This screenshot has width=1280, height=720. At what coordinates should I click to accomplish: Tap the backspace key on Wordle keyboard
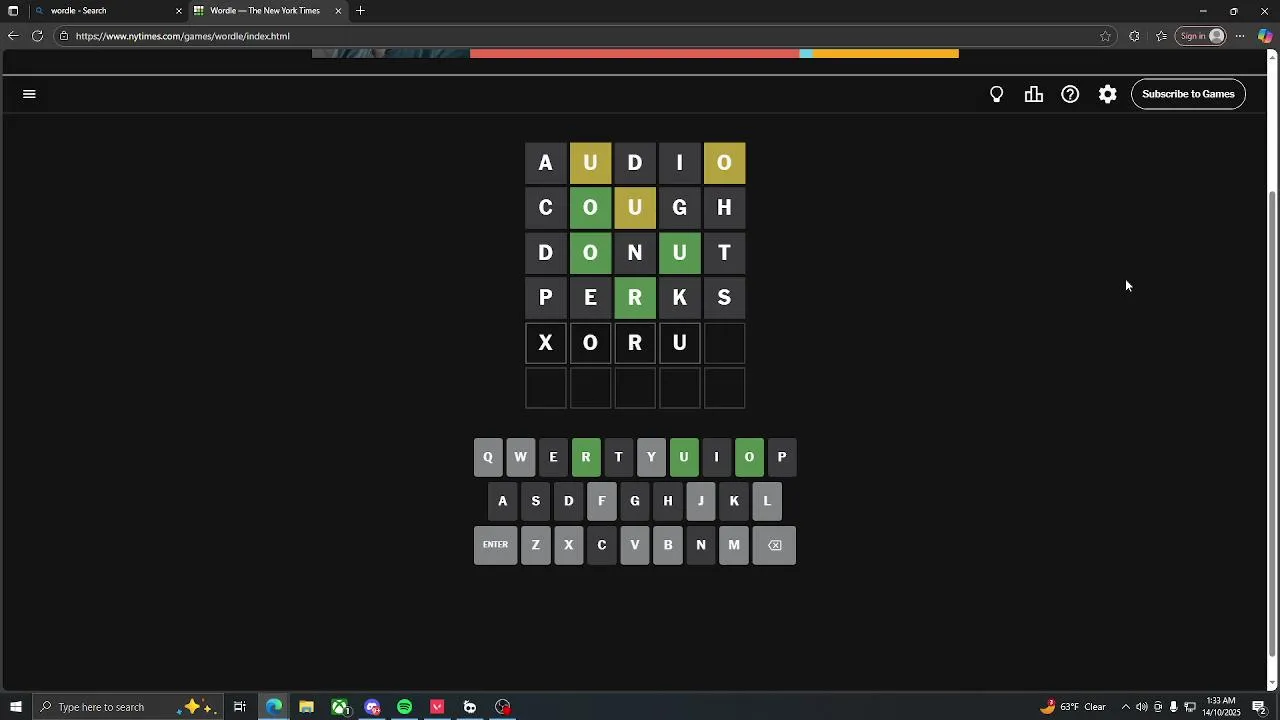click(774, 545)
